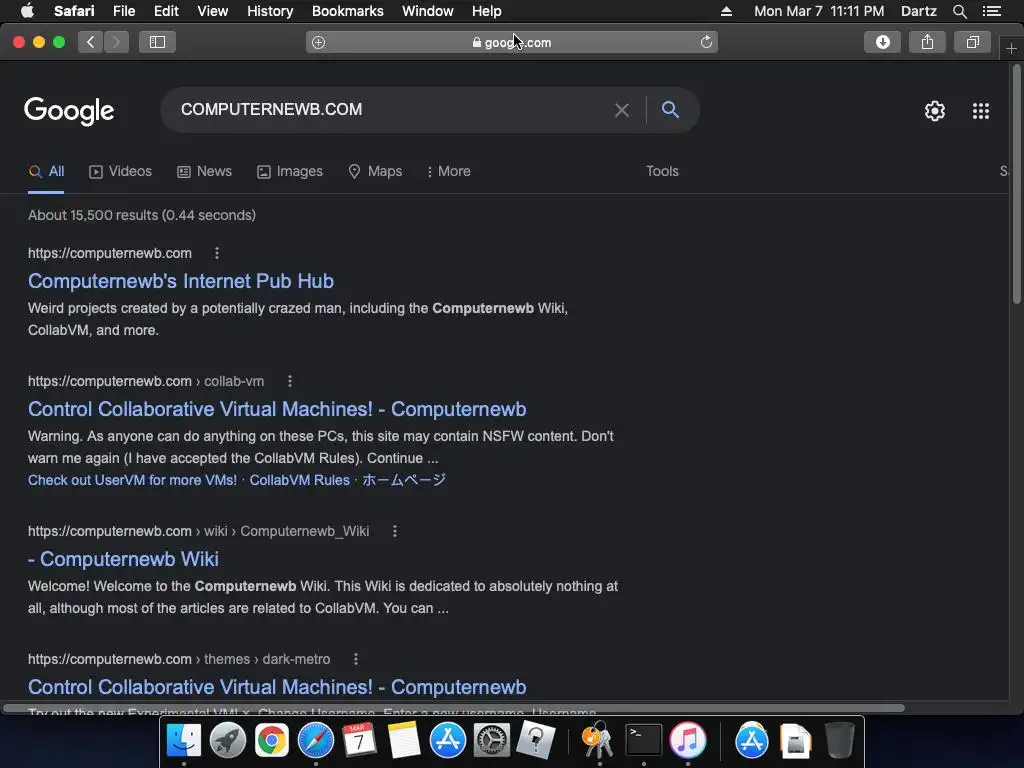Show the Safari sidebar
The image size is (1024, 768).
click(157, 42)
